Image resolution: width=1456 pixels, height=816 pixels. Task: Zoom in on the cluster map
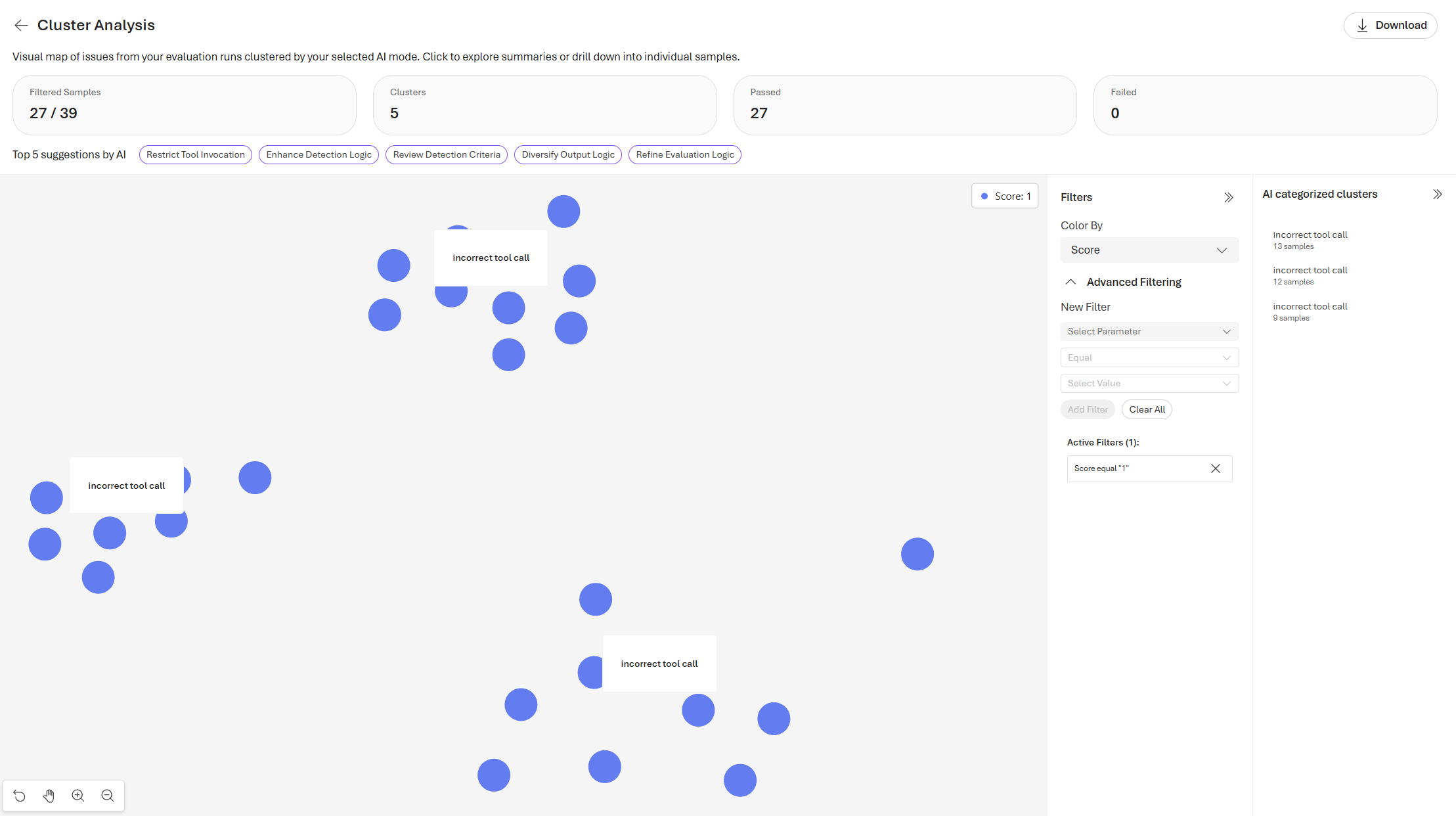click(x=78, y=795)
